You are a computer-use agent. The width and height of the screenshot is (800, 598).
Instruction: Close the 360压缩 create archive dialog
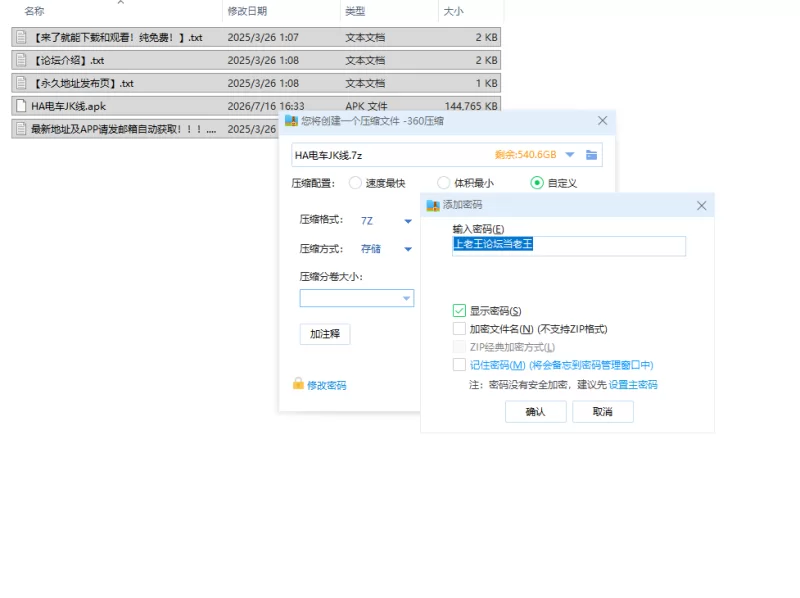[603, 120]
